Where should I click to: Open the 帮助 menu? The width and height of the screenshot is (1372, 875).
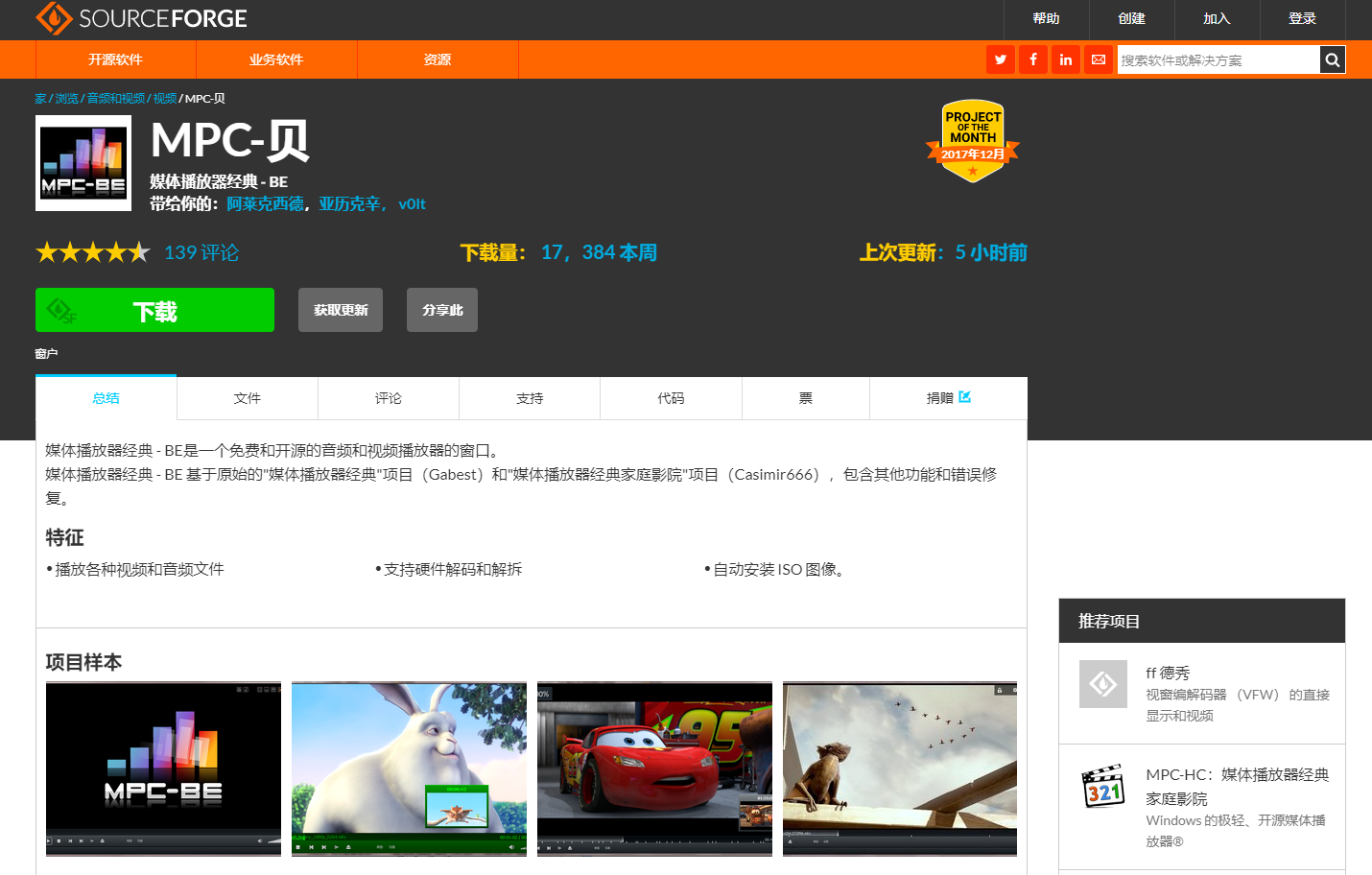pyautogui.click(x=1046, y=18)
